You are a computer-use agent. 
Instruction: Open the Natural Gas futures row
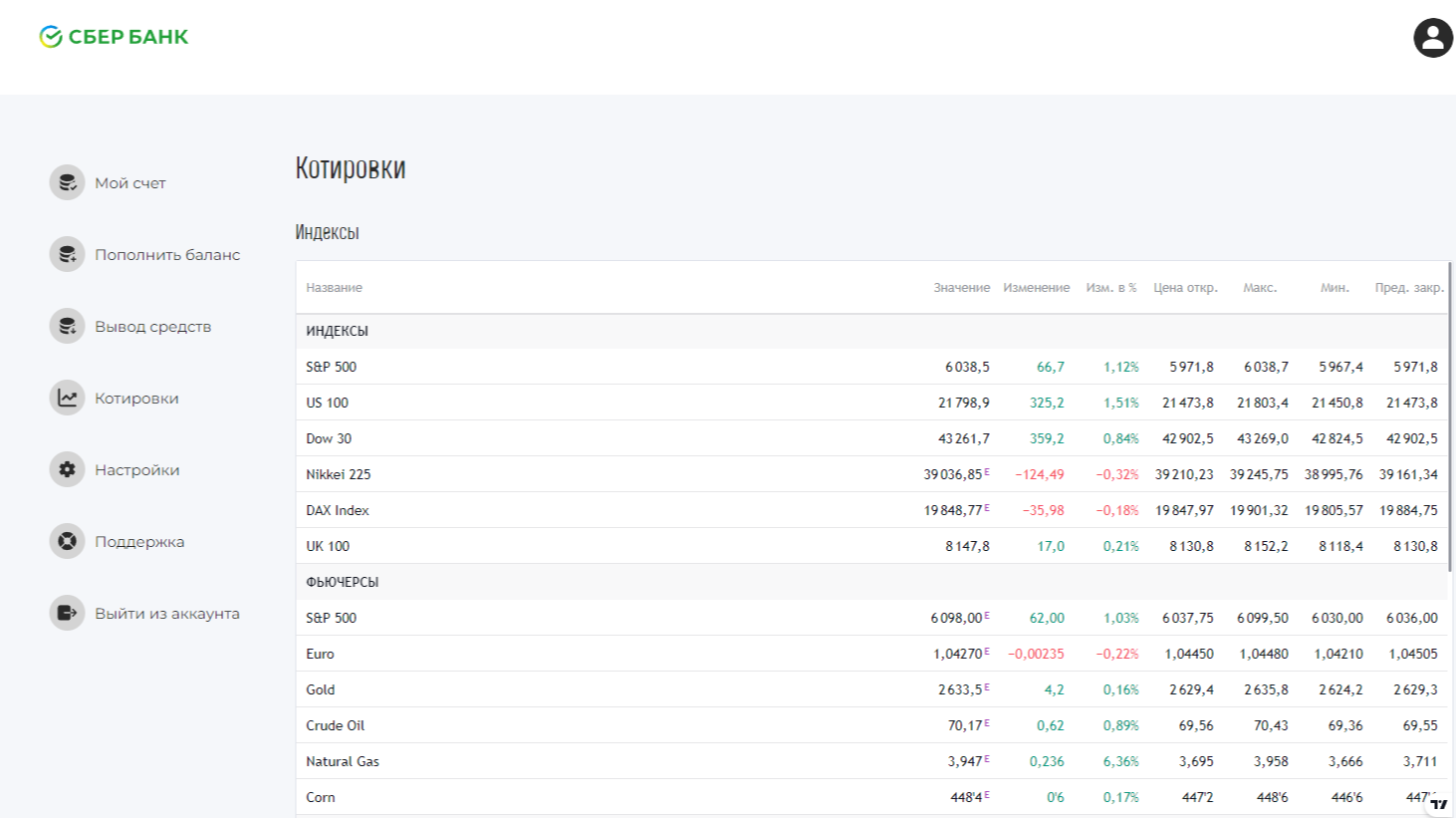(871, 761)
